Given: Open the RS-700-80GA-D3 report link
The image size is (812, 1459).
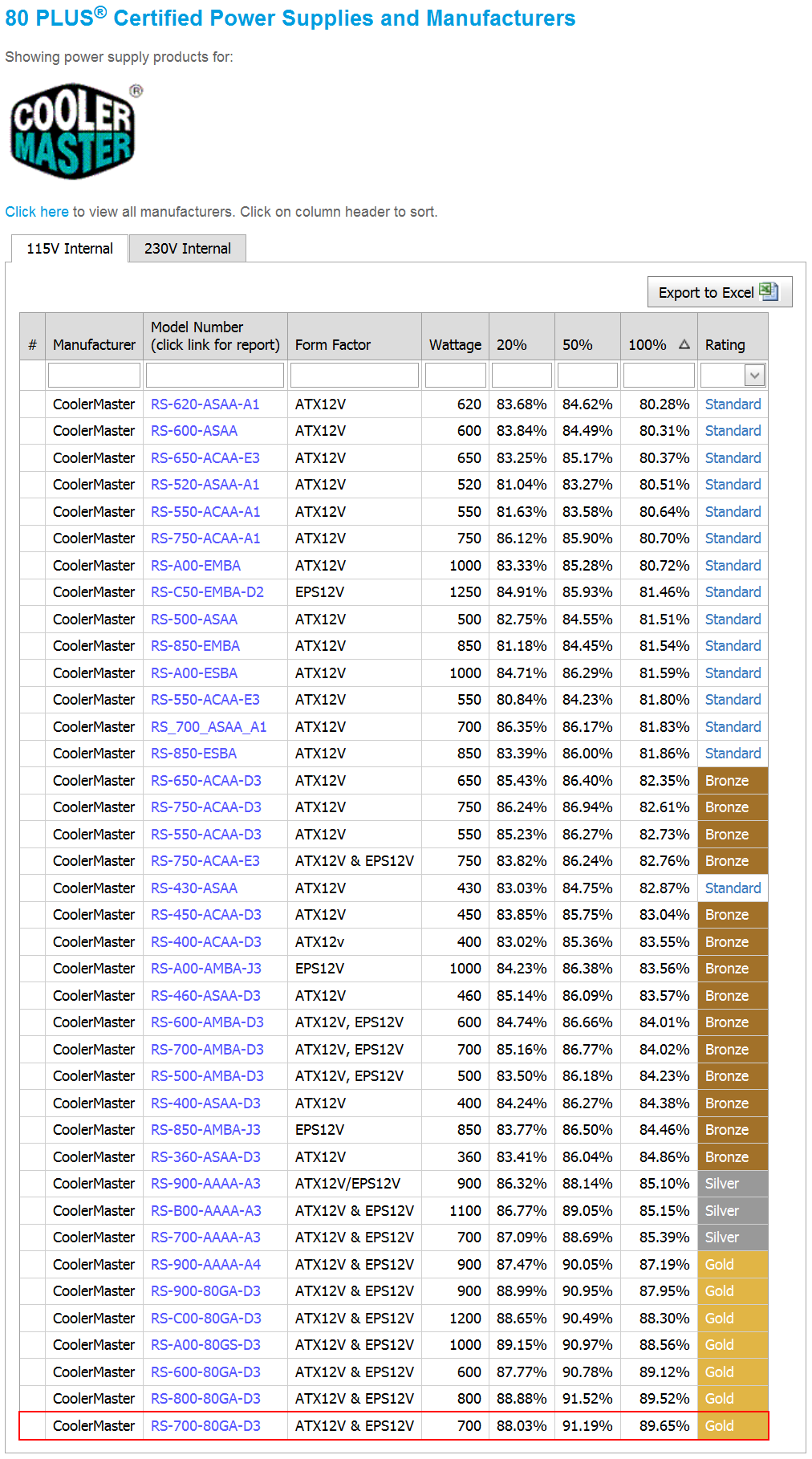Looking at the screenshot, I should pyautogui.click(x=205, y=1426).
